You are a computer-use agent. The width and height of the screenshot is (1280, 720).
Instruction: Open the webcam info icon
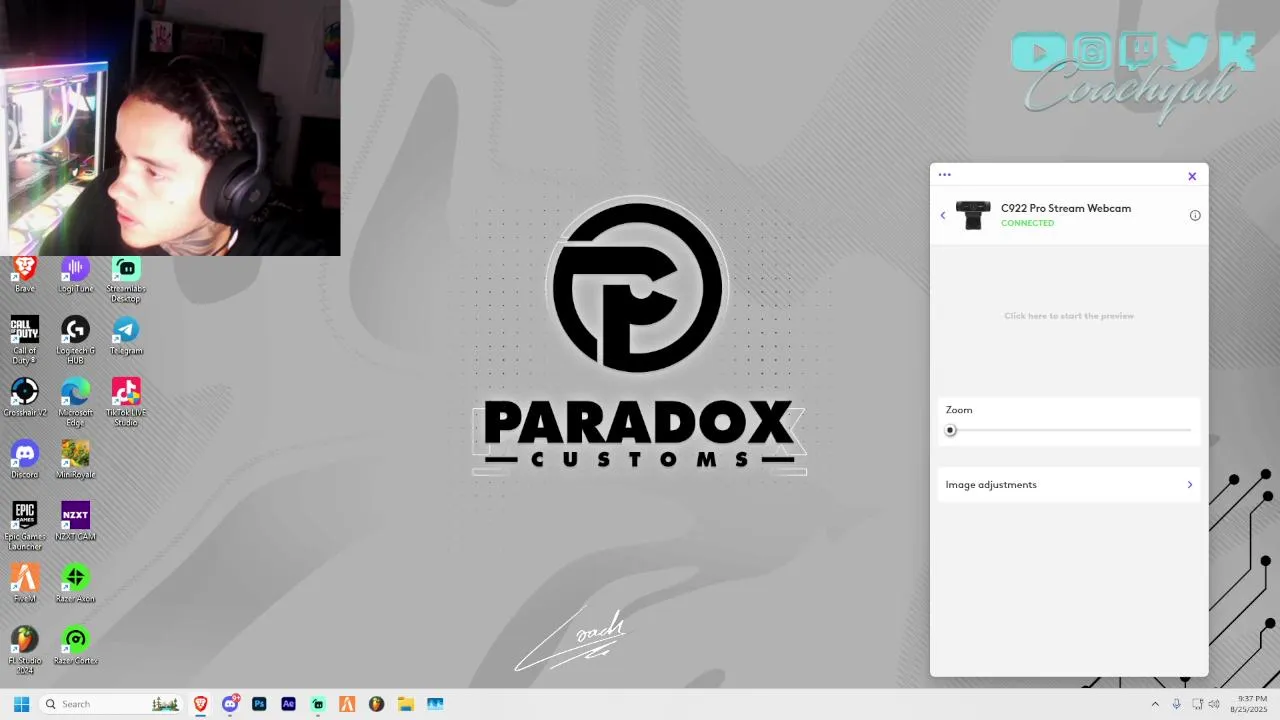click(x=1195, y=215)
